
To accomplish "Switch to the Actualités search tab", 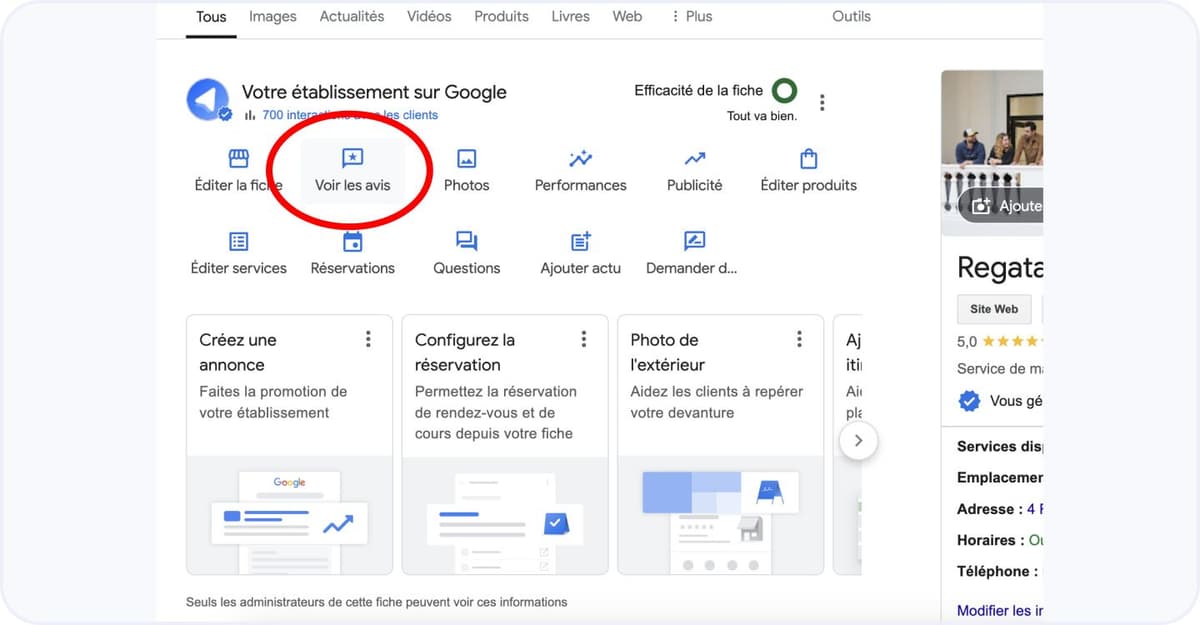I will click(351, 16).
